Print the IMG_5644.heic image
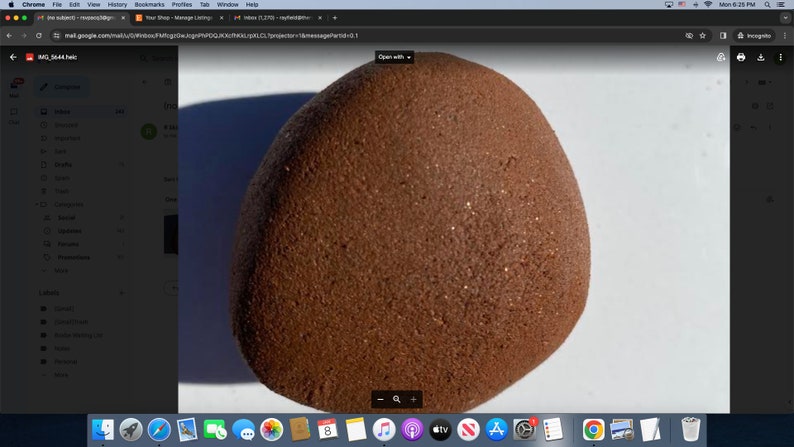Screen dimensions: 794x447 (741, 57)
